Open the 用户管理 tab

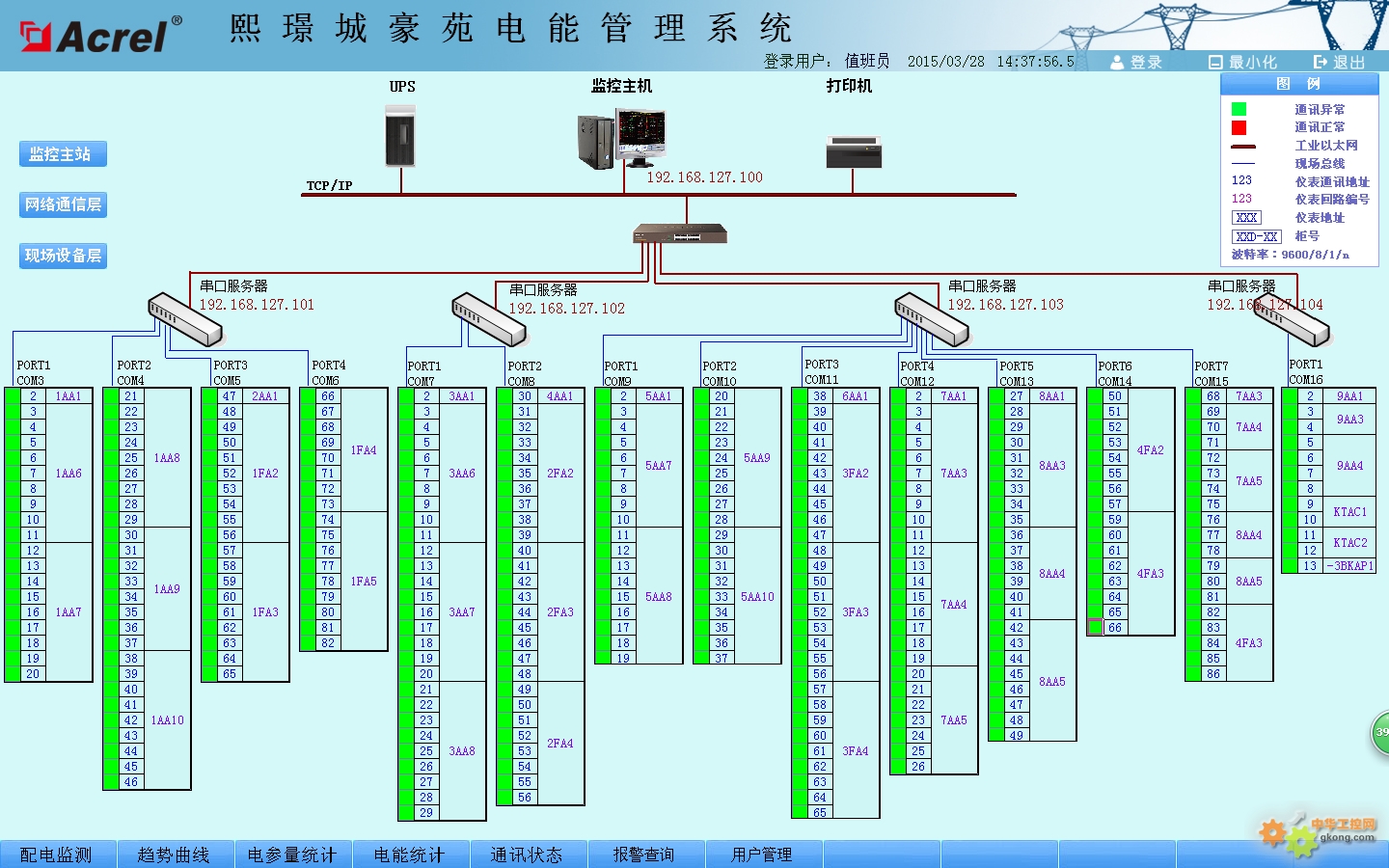pyautogui.click(x=763, y=854)
